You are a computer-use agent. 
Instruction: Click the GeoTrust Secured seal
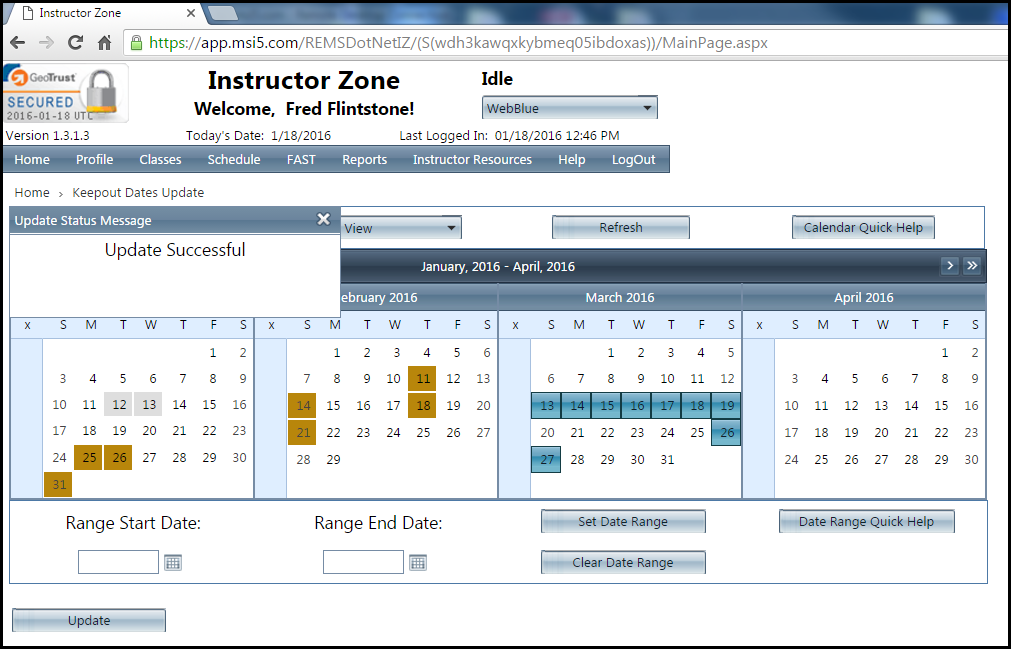point(64,91)
